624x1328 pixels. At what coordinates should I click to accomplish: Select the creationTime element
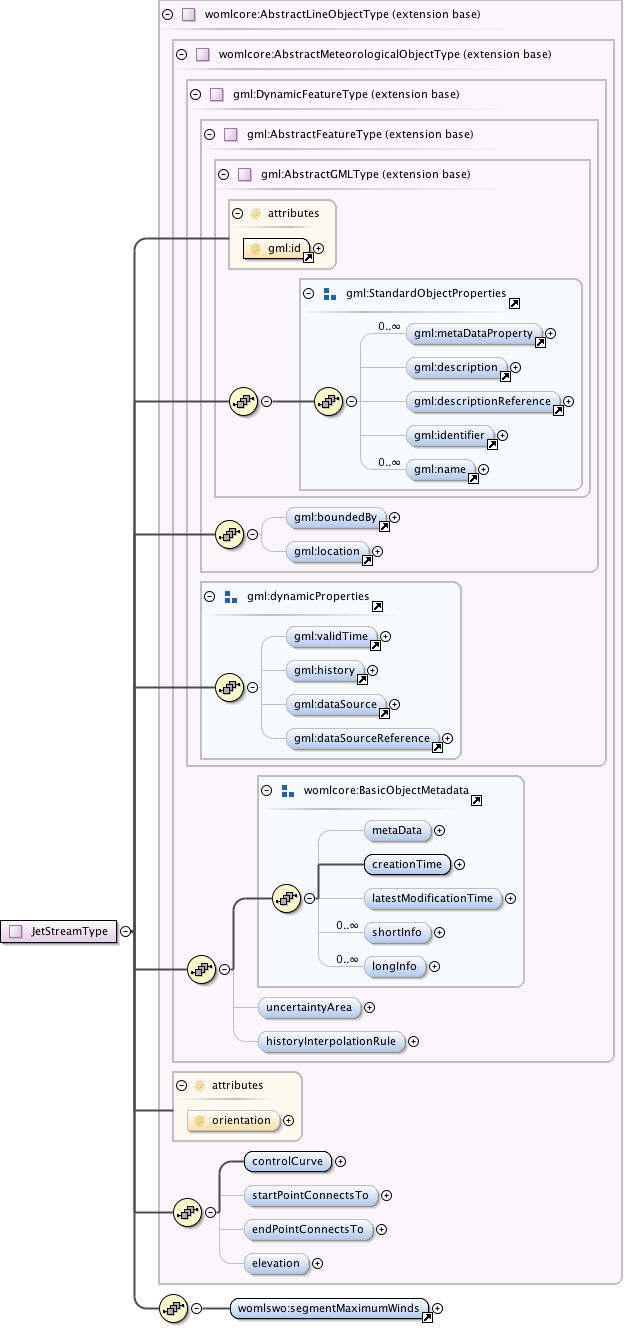[x=408, y=864]
